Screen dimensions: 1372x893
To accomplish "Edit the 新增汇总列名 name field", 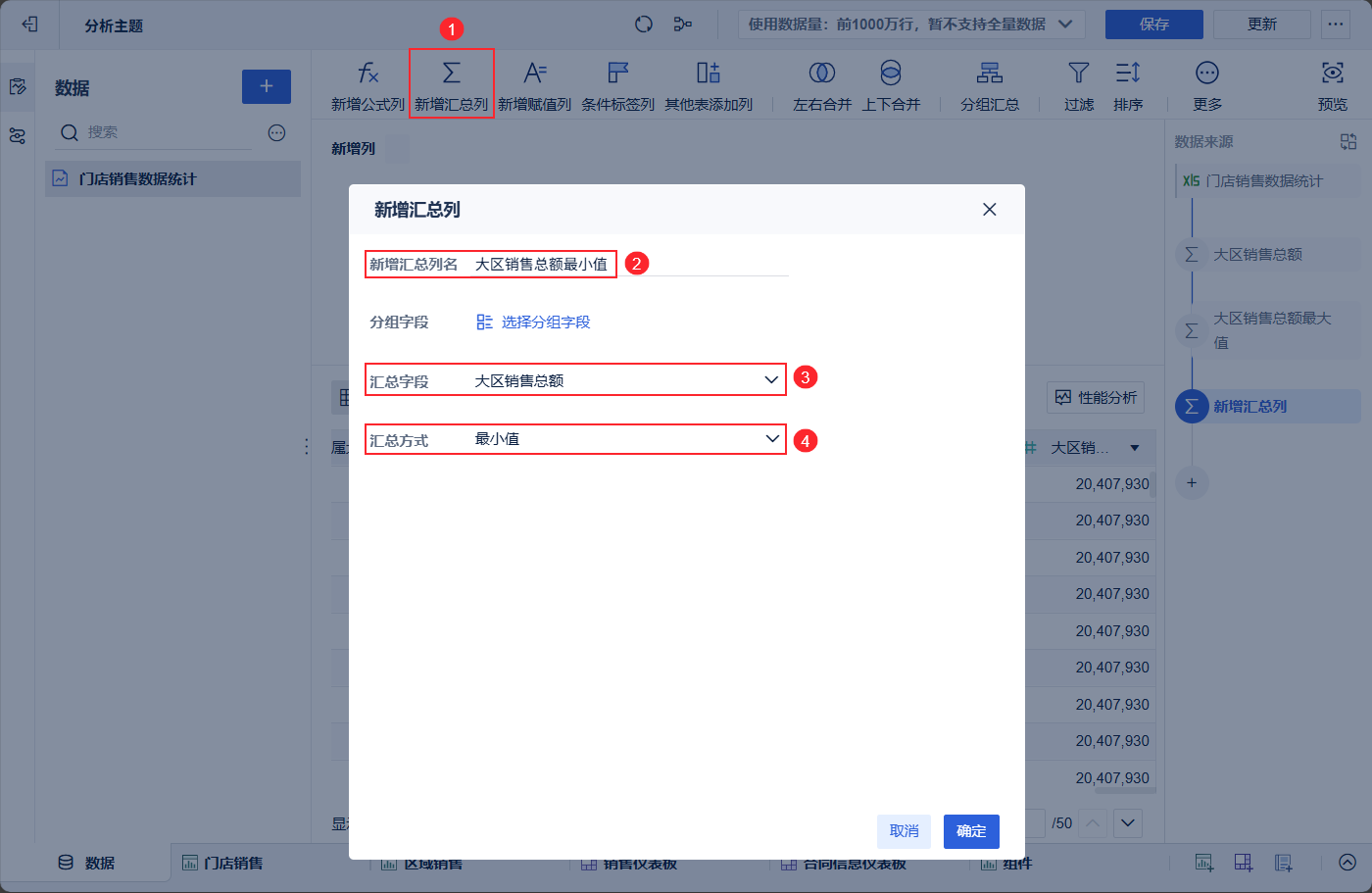I will tap(631, 264).
